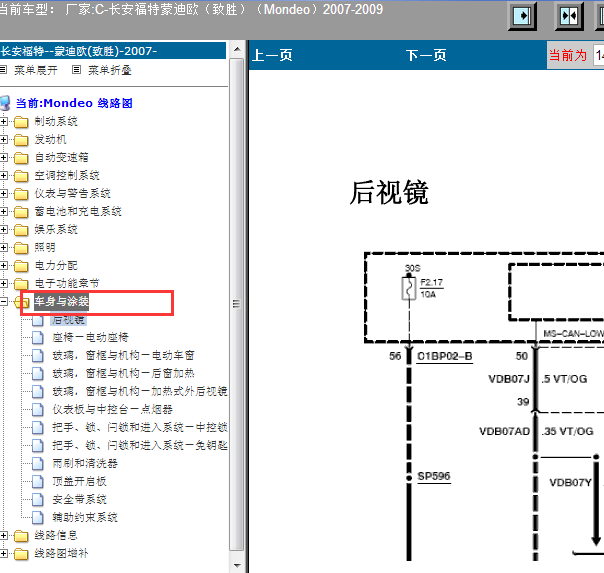The height and width of the screenshot is (573, 604).
Task: Click the O1BP02-B connector label in diagram
Action: tap(445, 357)
